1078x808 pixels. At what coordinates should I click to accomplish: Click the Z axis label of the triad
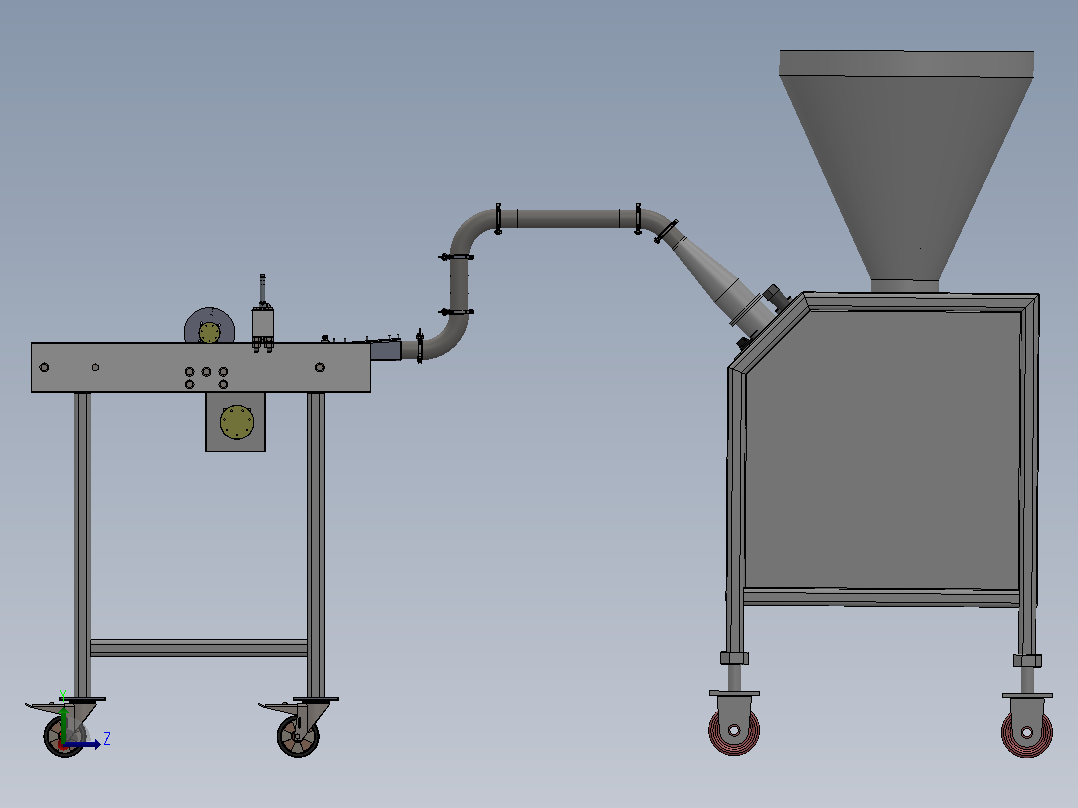[107, 739]
